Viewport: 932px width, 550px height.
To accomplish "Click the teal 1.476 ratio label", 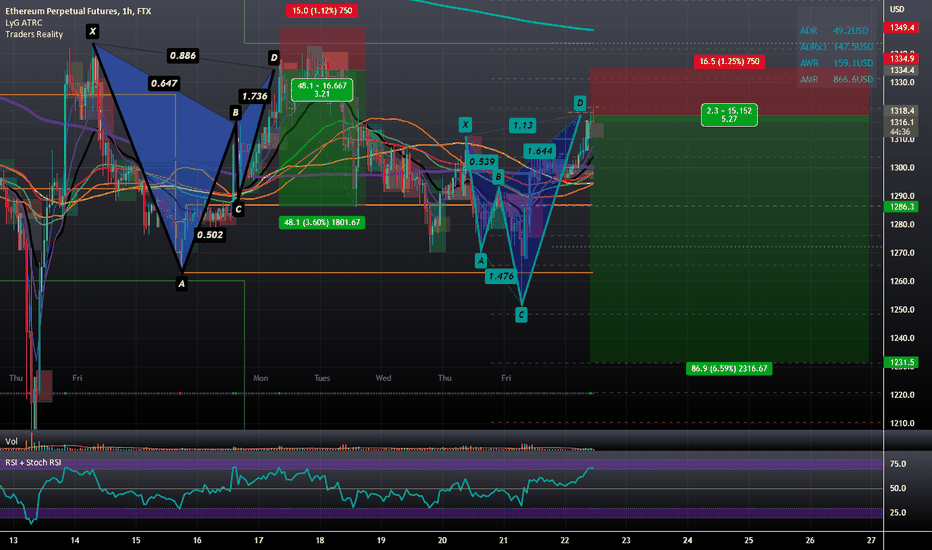I will [x=501, y=276].
